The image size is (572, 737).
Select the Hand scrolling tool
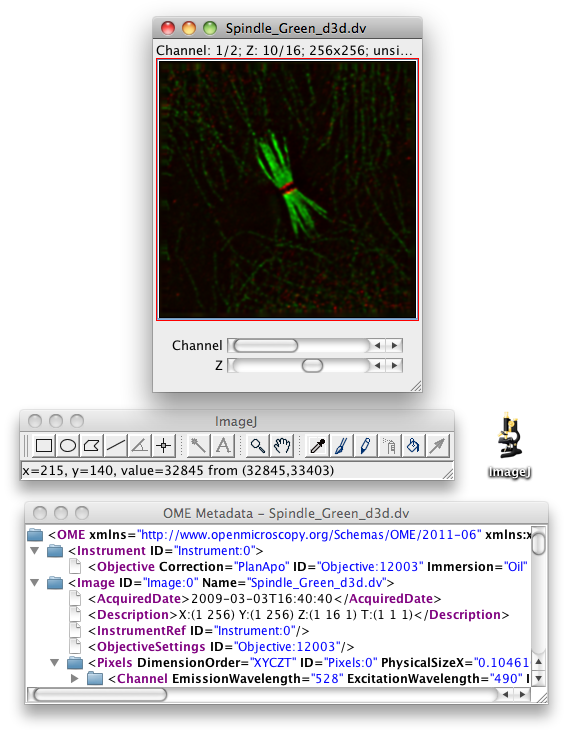point(282,445)
